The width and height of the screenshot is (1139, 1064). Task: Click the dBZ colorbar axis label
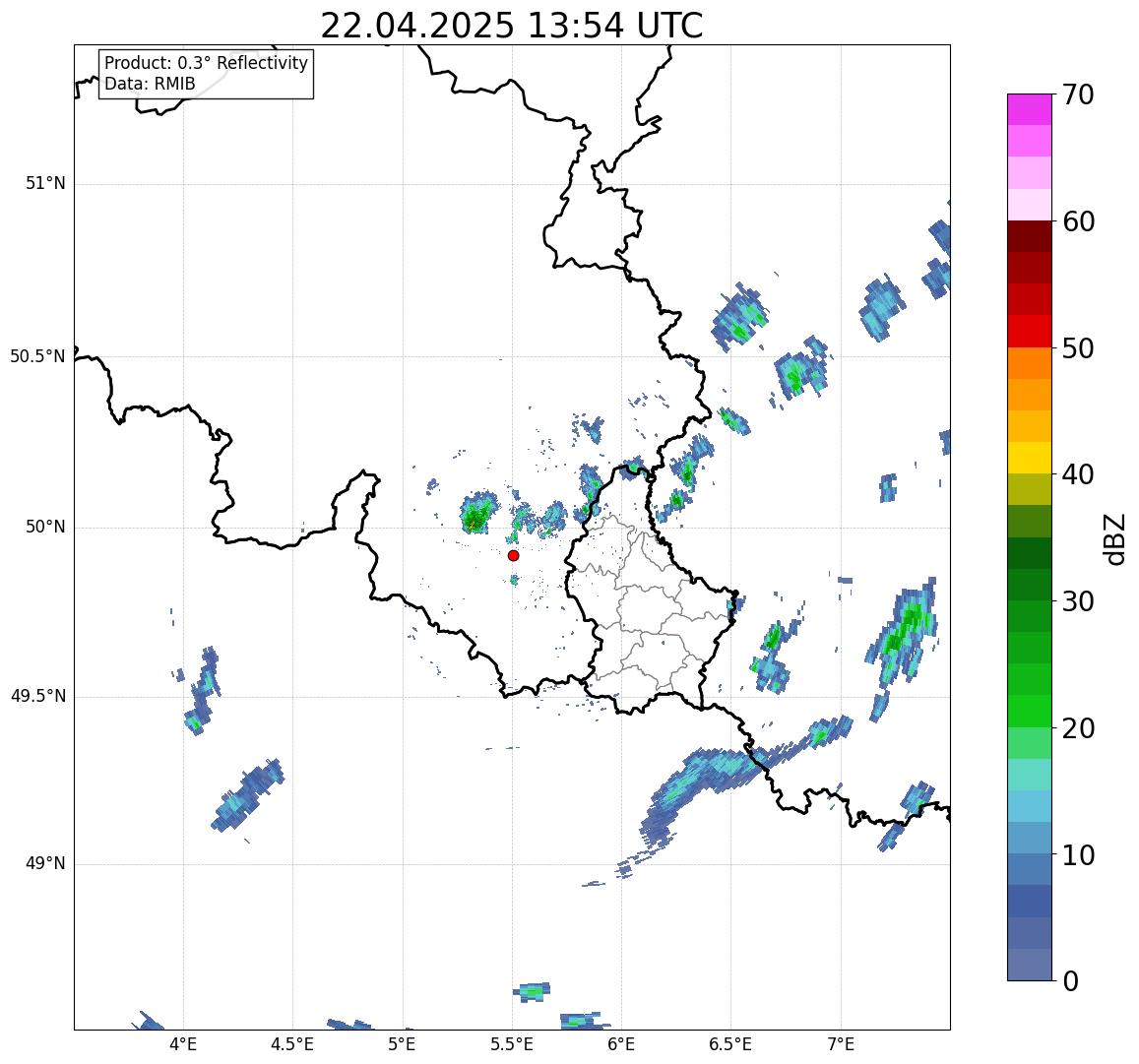[1113, 538]
